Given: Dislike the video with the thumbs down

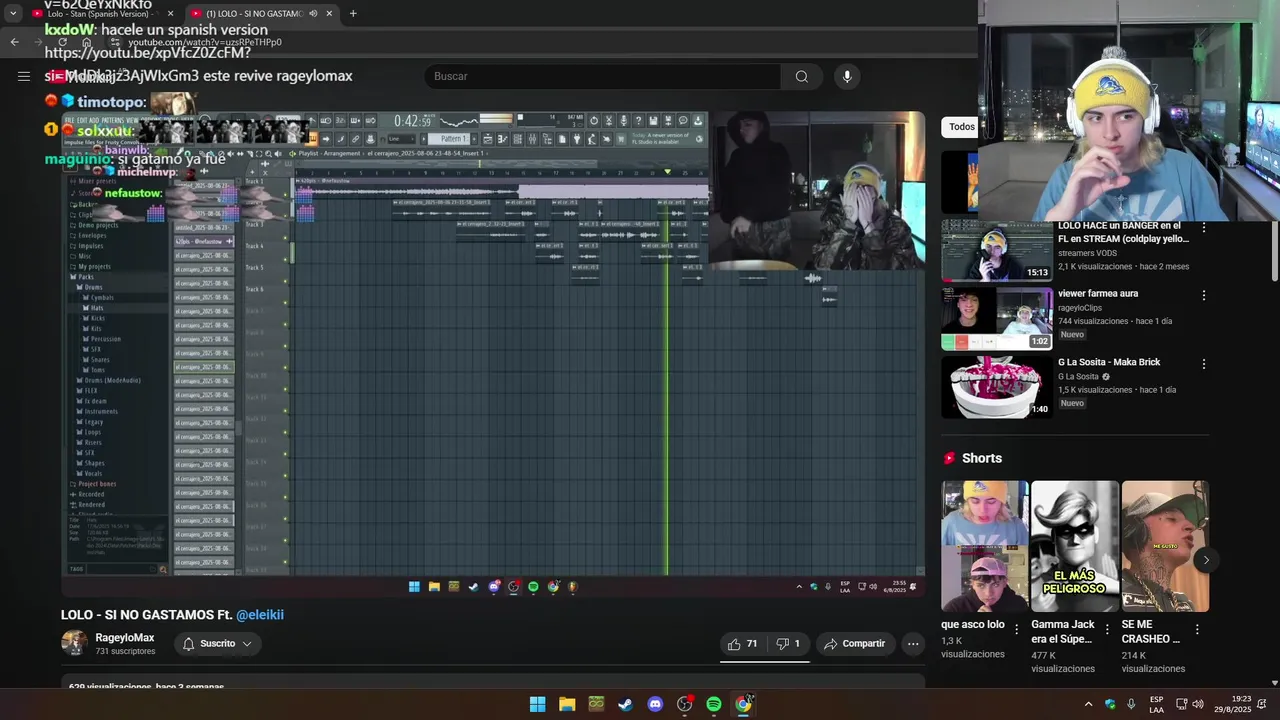Looking at the screenshot, I should [788, 644].
